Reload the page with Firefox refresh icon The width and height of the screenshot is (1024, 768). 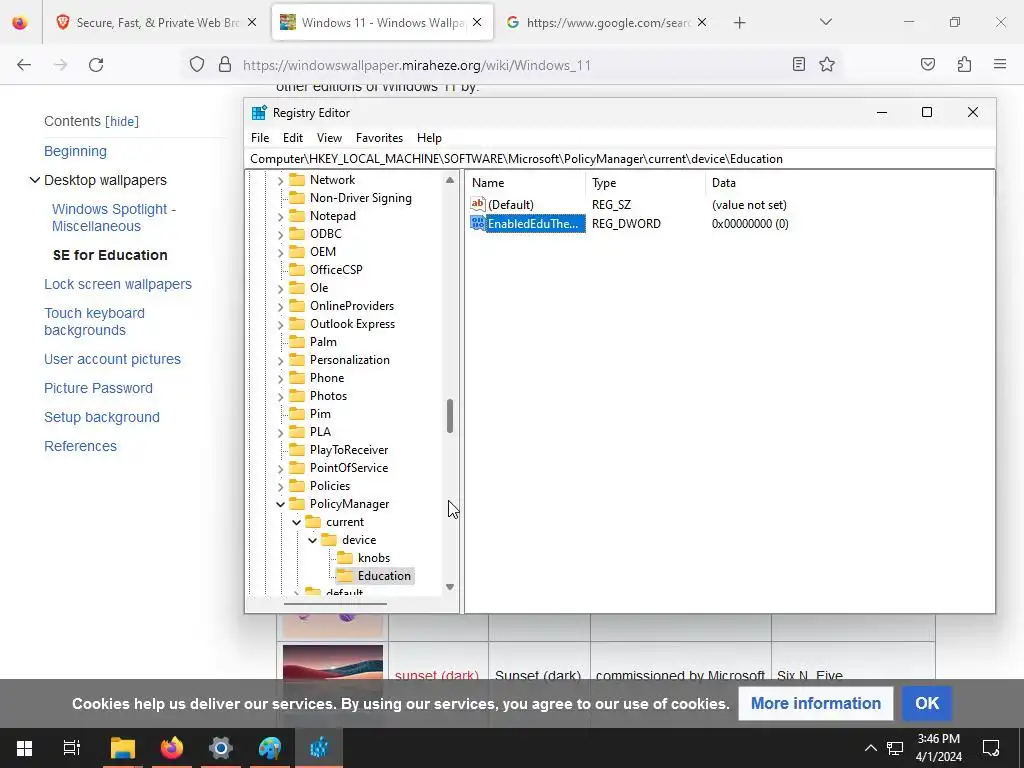(x=96, y=65)
